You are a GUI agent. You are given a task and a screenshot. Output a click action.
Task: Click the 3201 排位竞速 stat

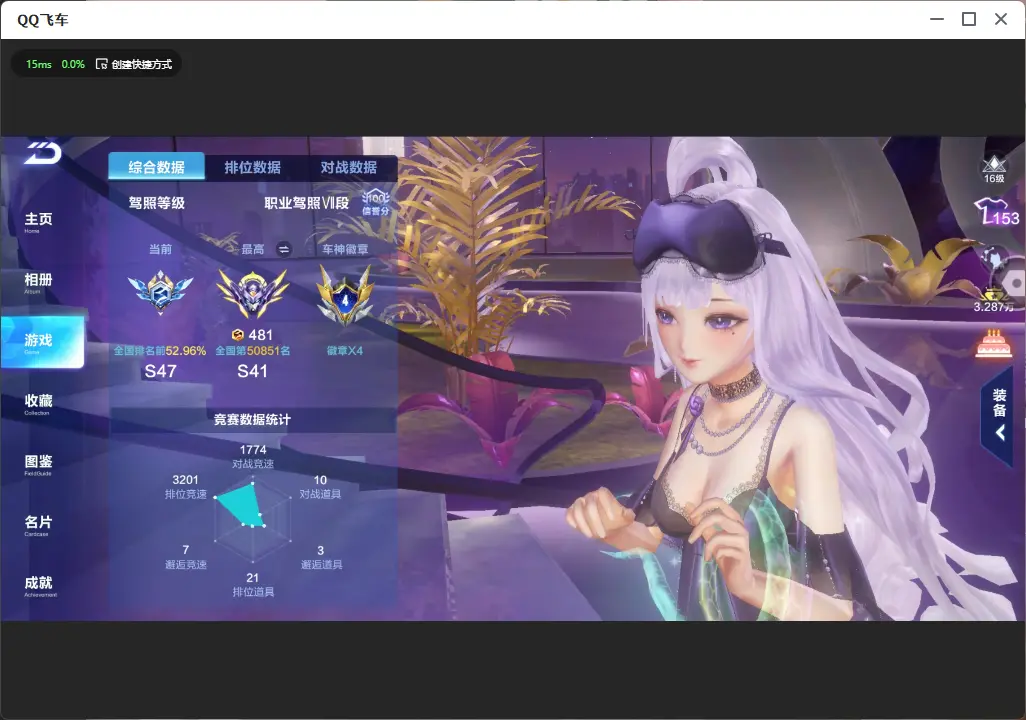pos(186,486)
